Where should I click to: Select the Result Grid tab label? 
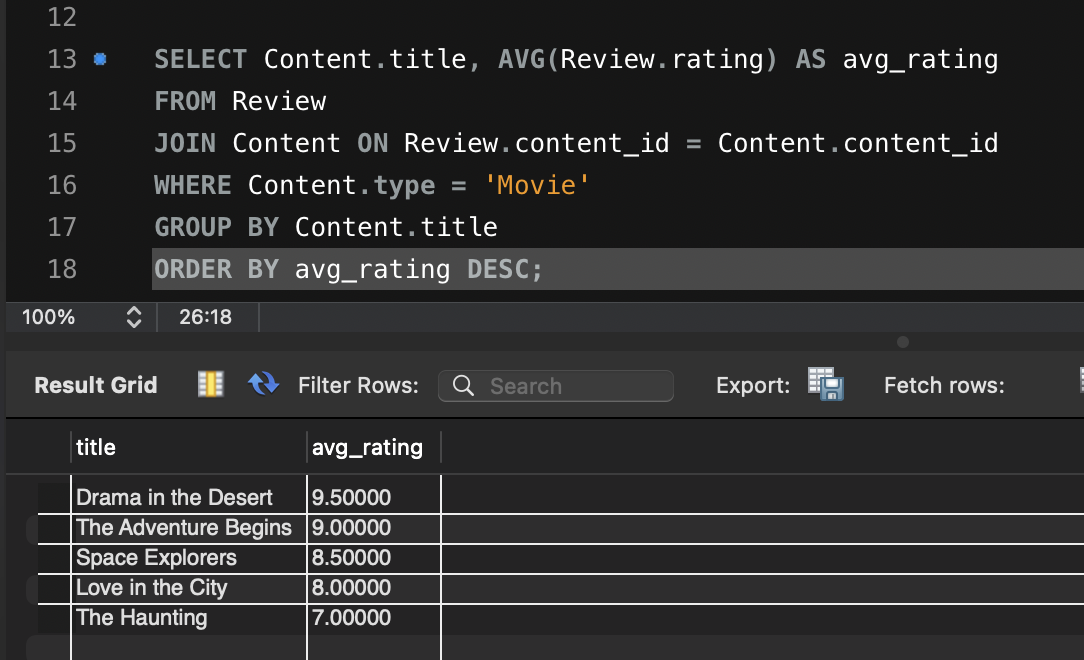tap(95, 384)
